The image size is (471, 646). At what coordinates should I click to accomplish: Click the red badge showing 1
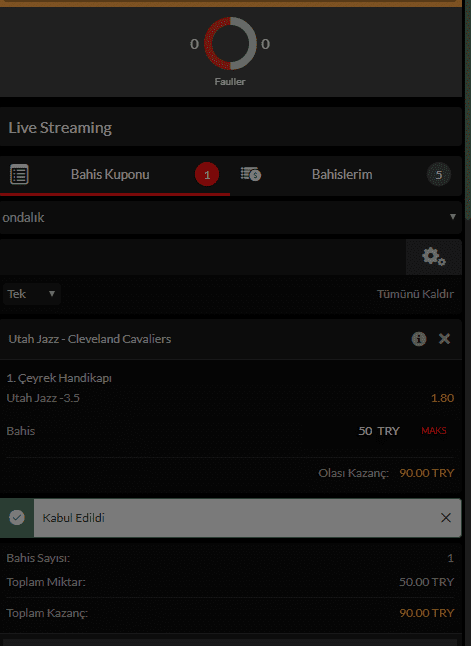(x=207, y=174)
